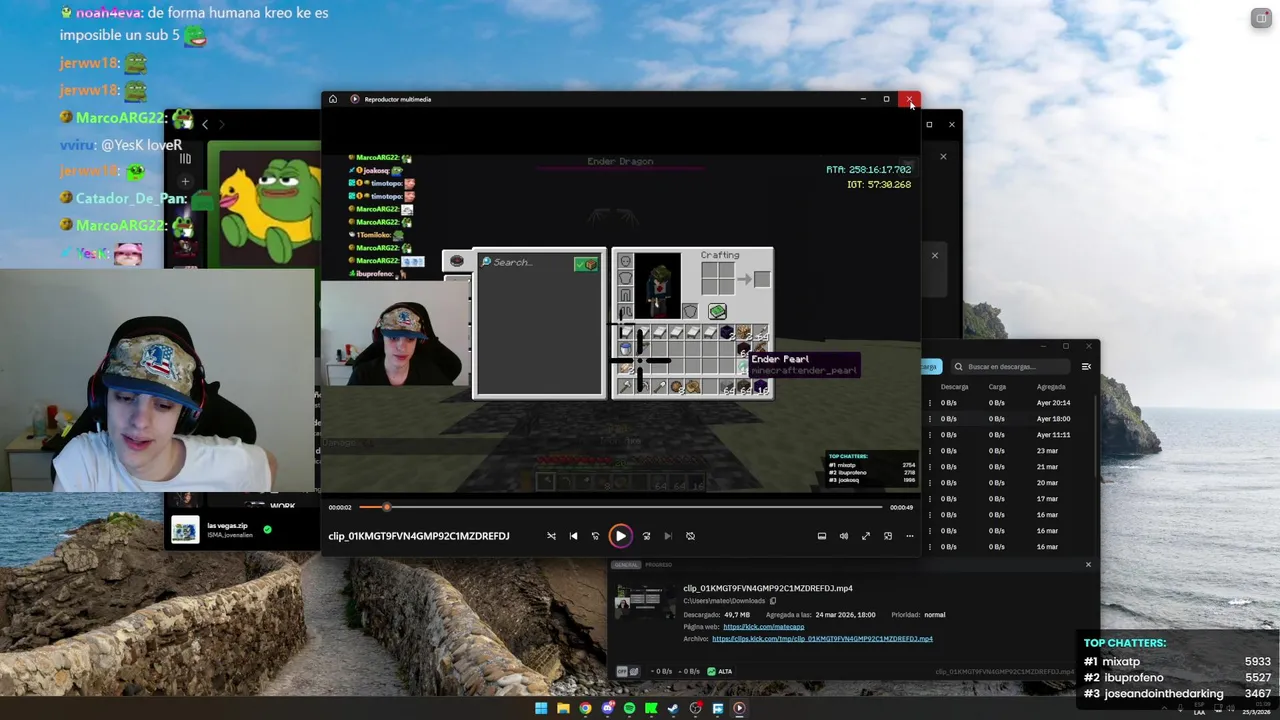The image size is (1280, 720).
Task: Click the media player seek bar handle
Action: 386,507
